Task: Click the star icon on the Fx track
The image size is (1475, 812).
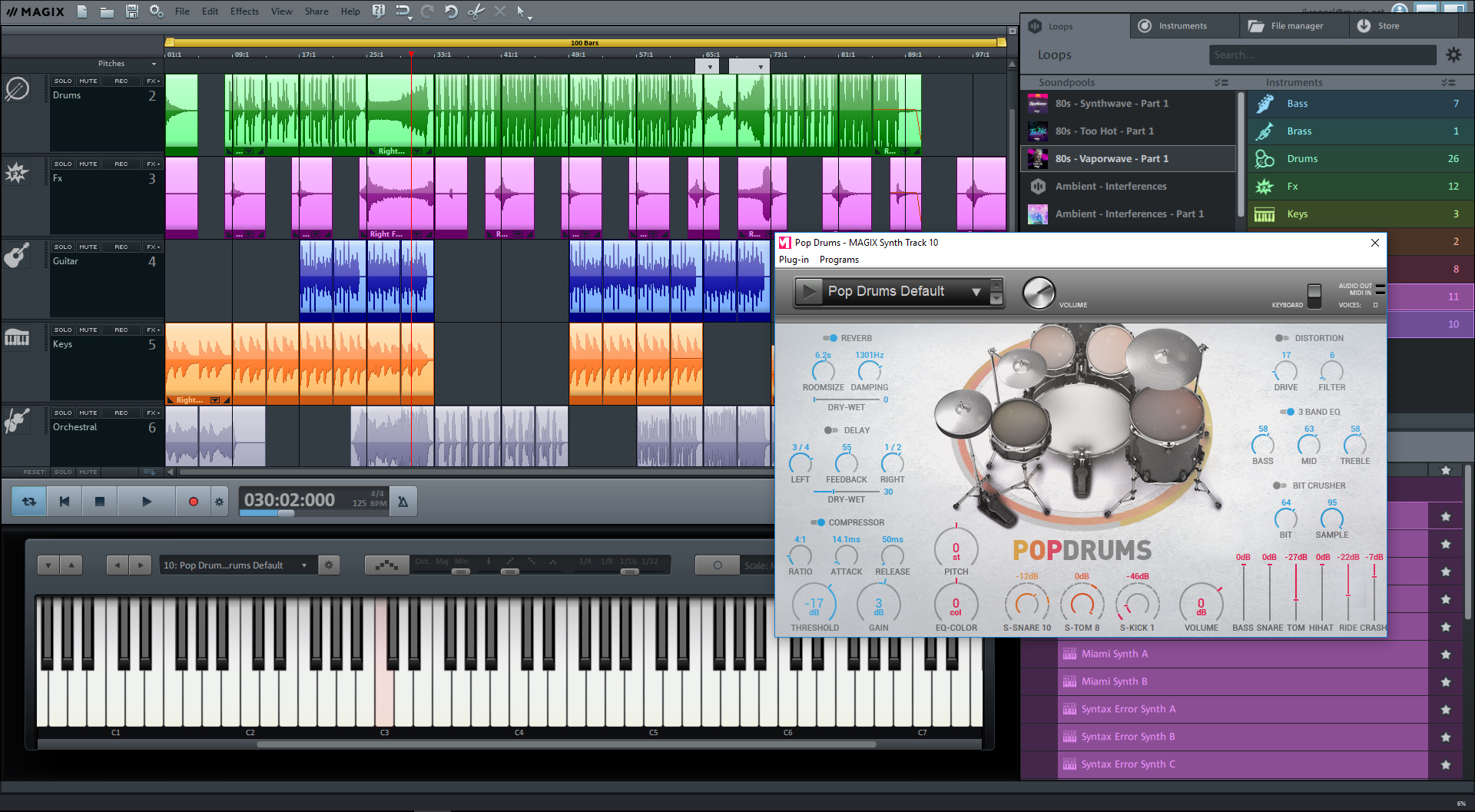Action: (17, 173)
